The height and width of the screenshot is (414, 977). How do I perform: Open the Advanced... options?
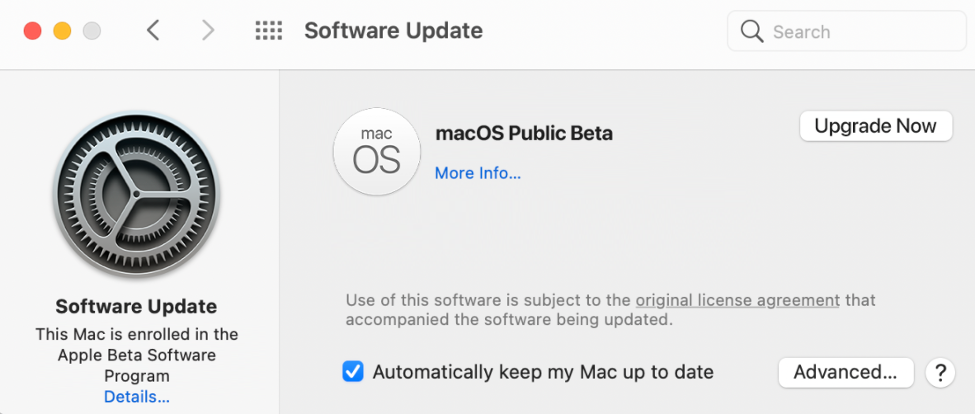point(845,372)
